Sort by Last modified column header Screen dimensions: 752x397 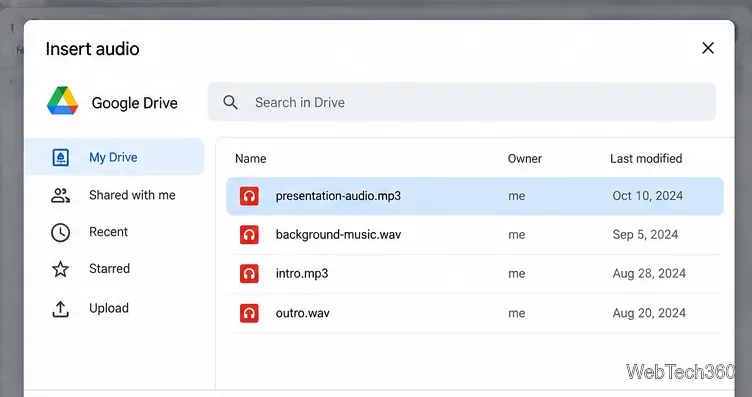click(646, 159)
